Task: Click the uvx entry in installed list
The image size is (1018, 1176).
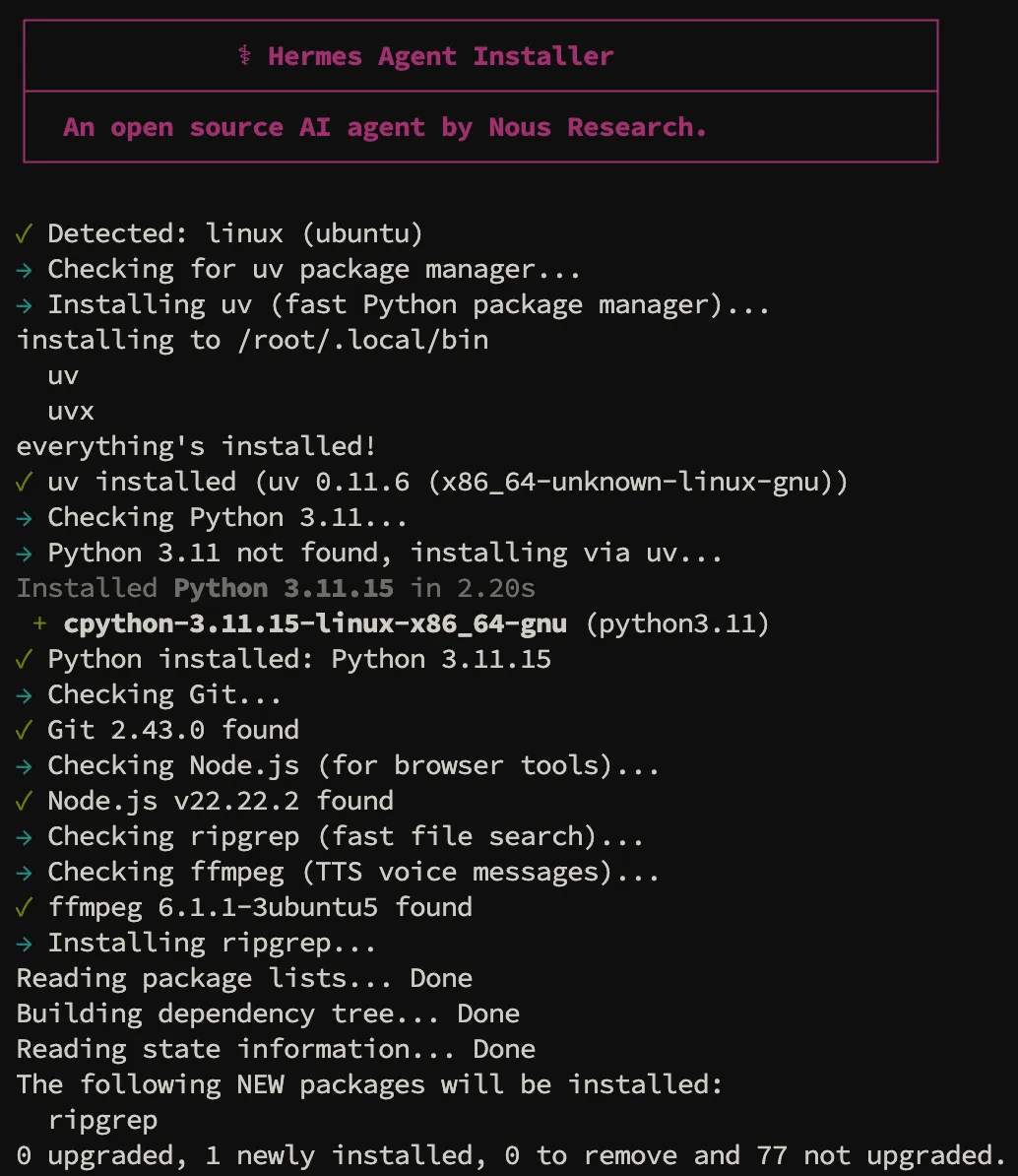Action: coord(71,411)
